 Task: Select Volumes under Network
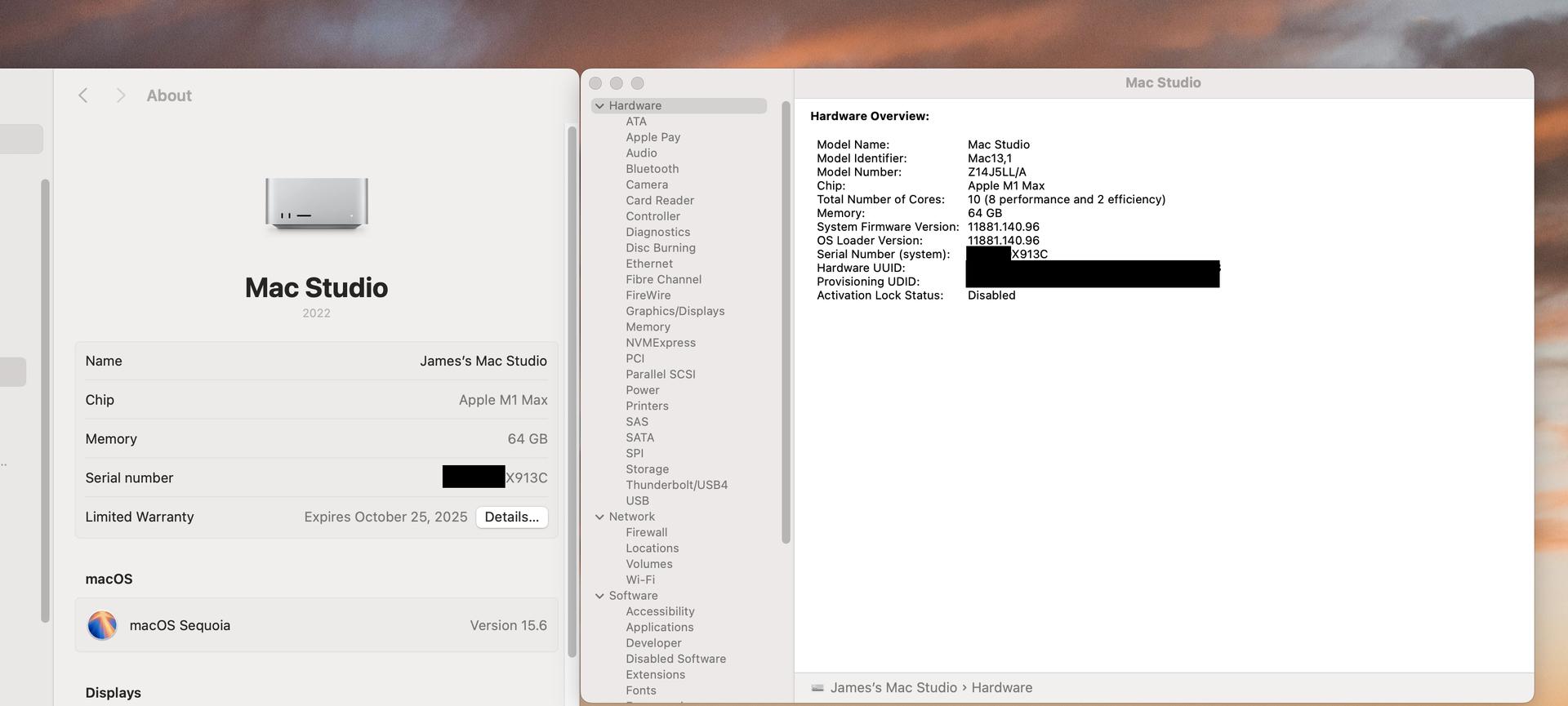(x=649, y=564)
